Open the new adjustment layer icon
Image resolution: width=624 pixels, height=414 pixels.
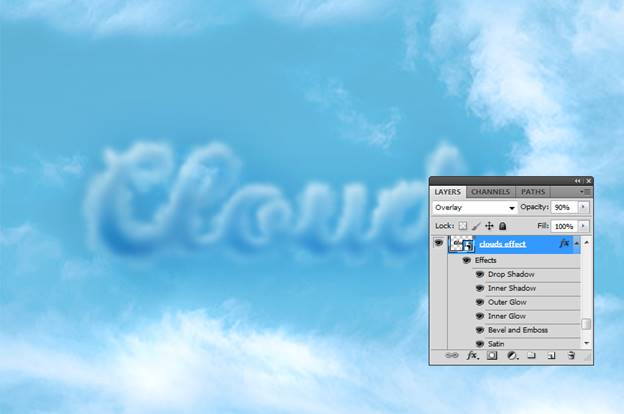pyautogui.click(x=512, y=355)
